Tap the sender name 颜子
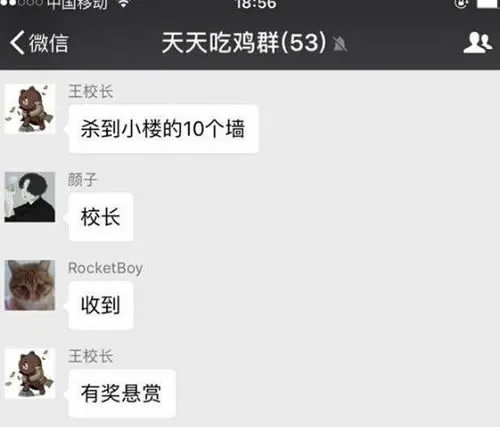 82,180
